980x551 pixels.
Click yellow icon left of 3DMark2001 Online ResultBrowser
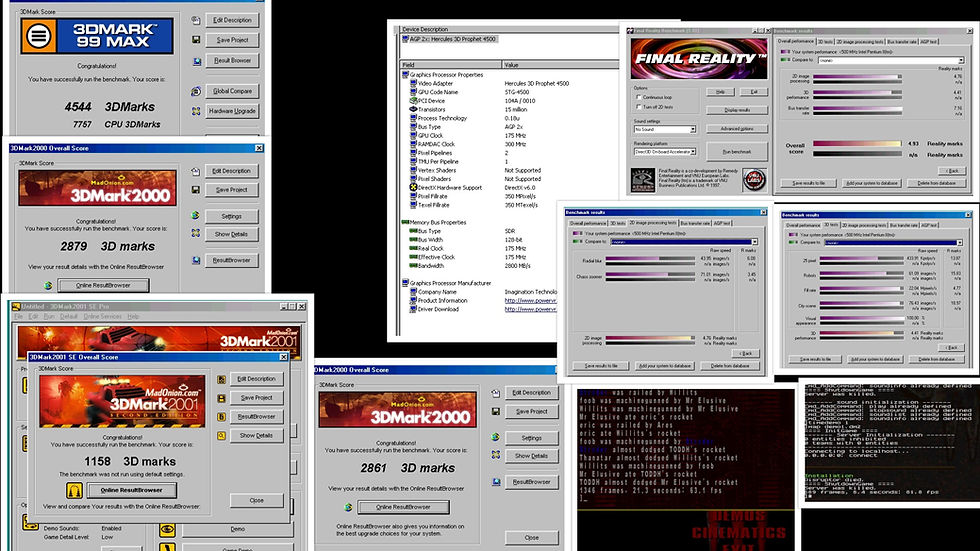tap(74, 490)
